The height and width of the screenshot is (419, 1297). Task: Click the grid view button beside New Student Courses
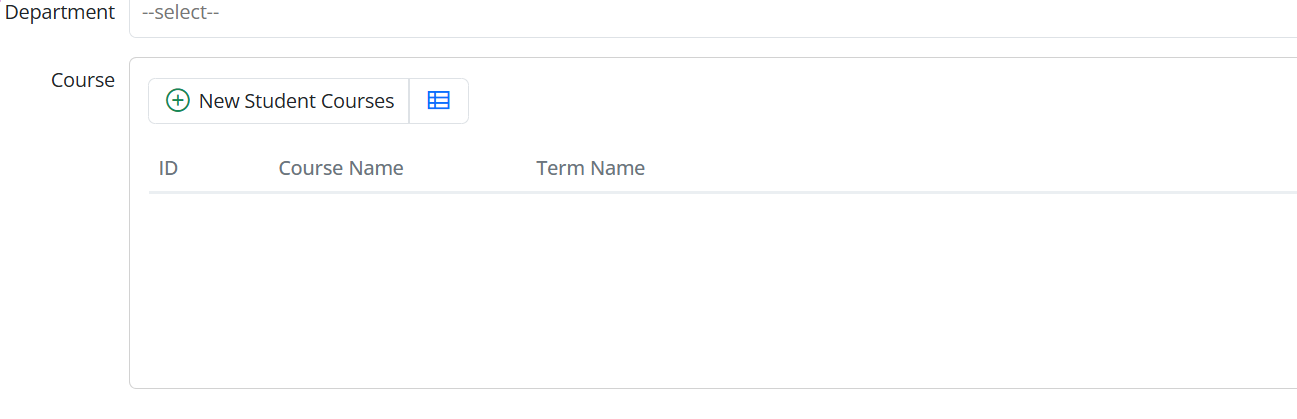coord(439,101)
